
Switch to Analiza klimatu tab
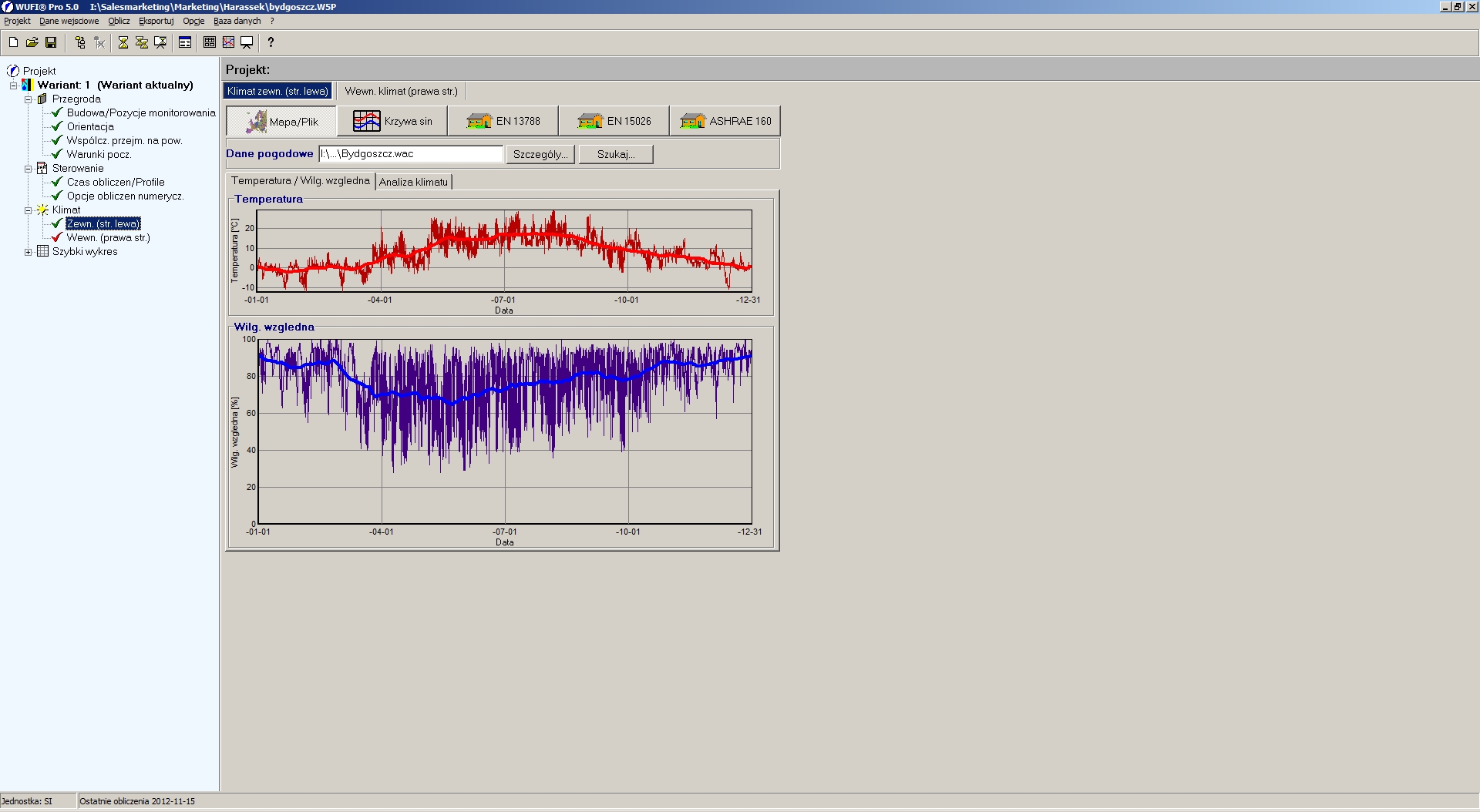point(413,182)
